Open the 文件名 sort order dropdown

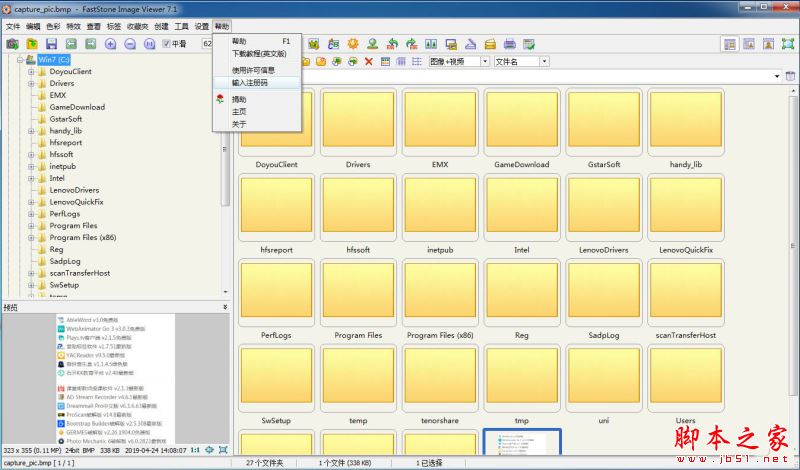pyautogui.click(x=544, y=61)
